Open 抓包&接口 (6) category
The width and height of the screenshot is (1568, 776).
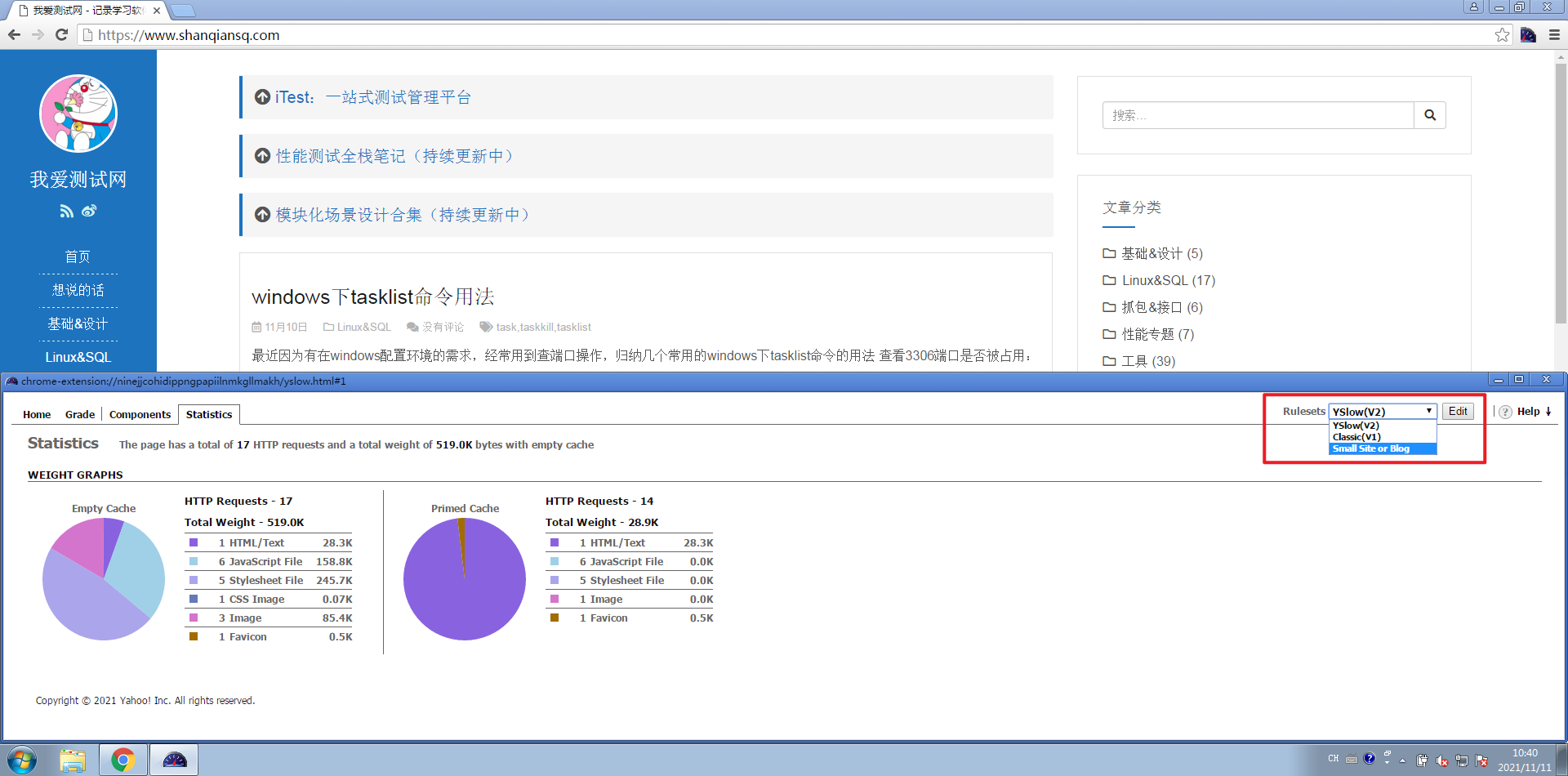click(x=1162, y=307)
